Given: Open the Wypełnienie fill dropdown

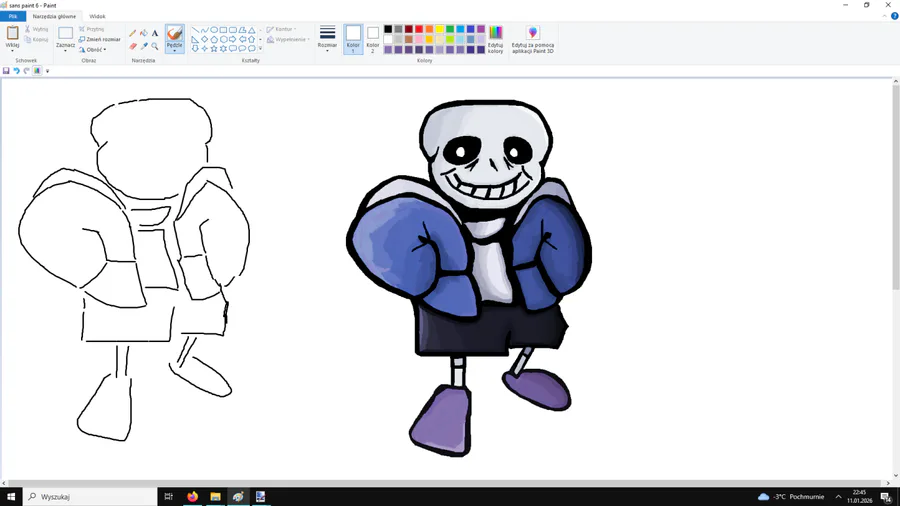Looking at the screenshot, I should point(288,40).
